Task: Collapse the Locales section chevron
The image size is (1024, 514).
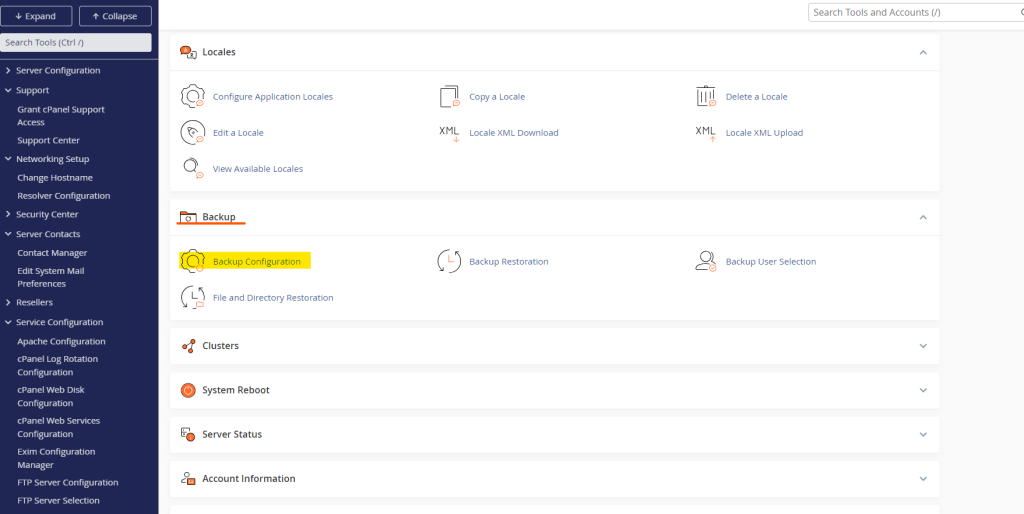Action: [922, 52]
